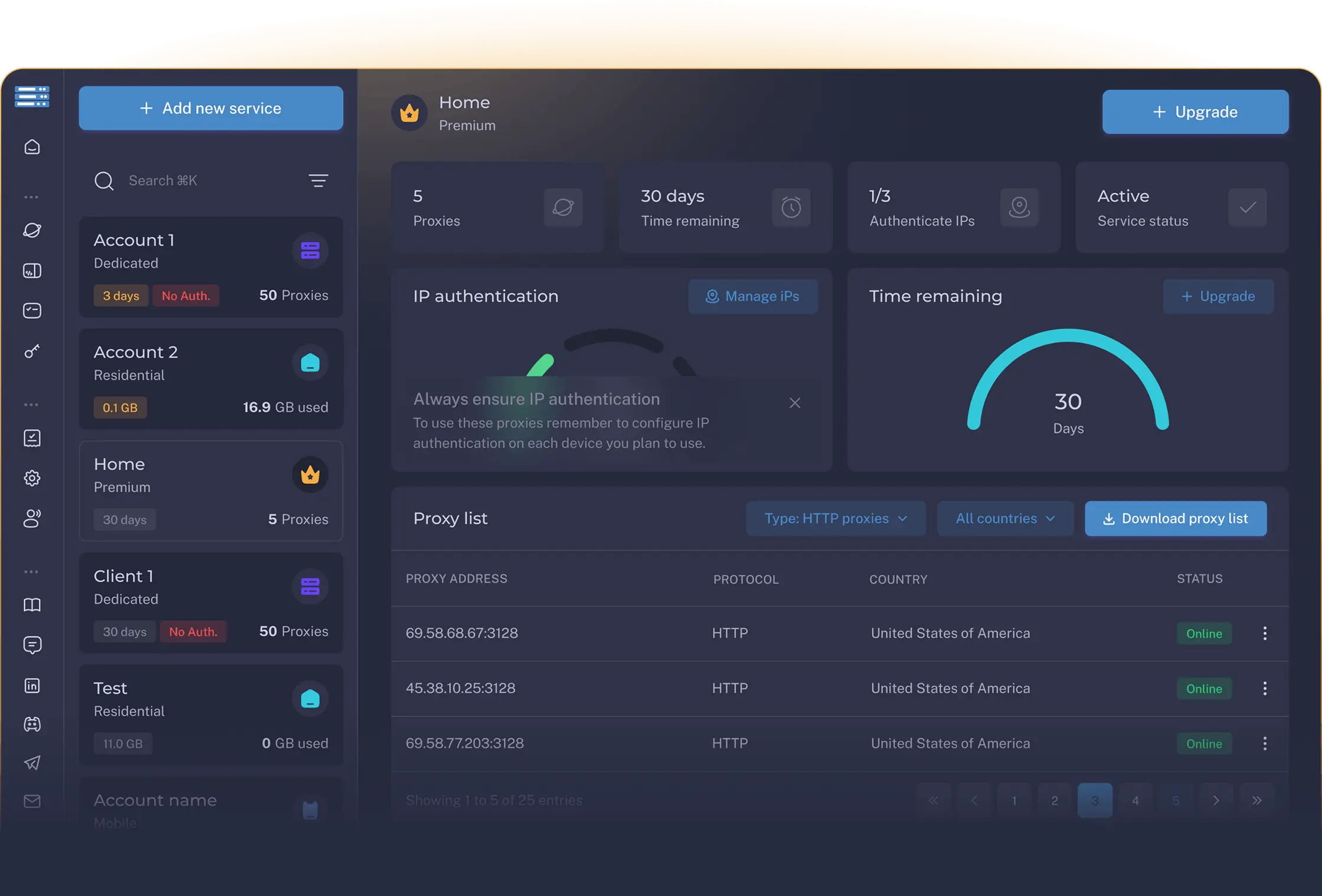Click the location pin icon in Authenticate IPs card
This screenshot has height=896, width=1322.
point(1019,207)
